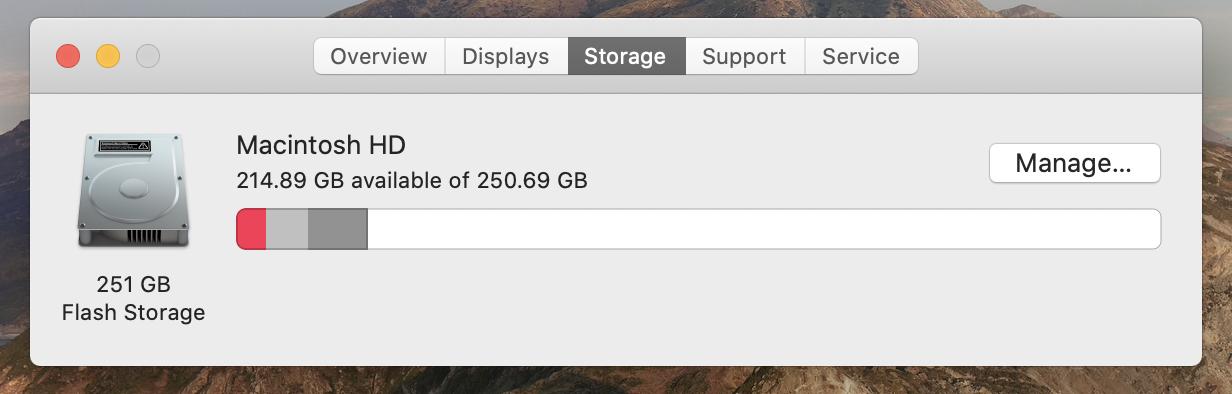Close the window with red button
The height and width of the screenshot is (394, 1232).
pyautogui.click(x=68, y=56)
